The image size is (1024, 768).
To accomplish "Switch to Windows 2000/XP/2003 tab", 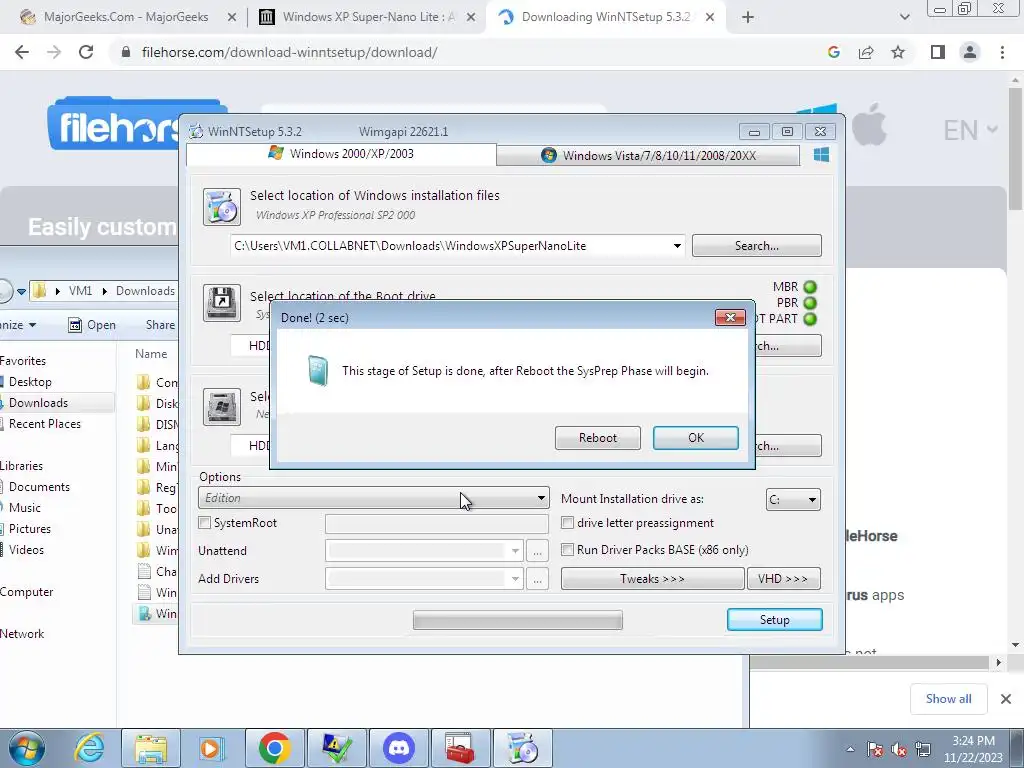I will [341, 154].
